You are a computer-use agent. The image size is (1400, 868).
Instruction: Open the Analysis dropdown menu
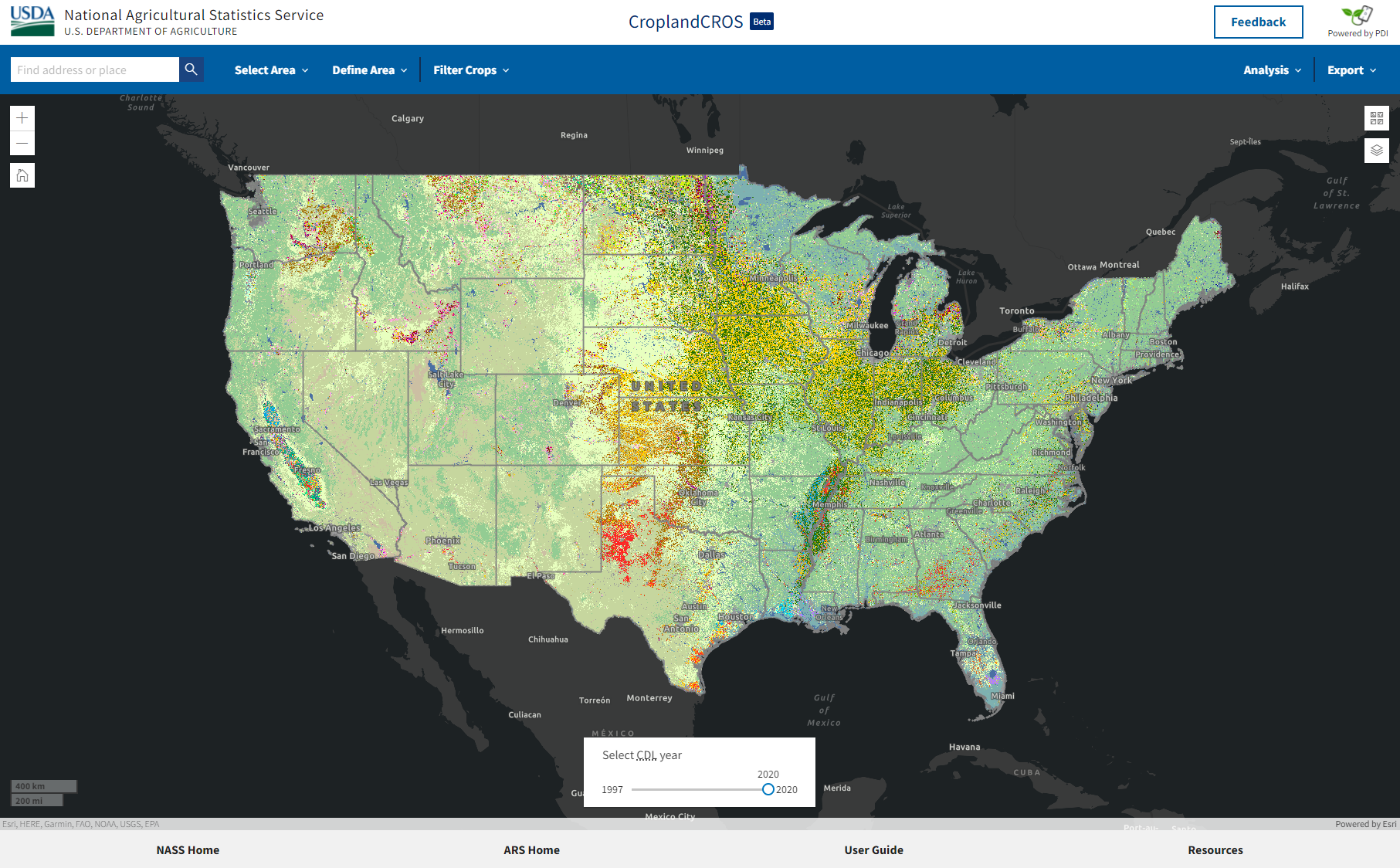(x=1272, y=70)
